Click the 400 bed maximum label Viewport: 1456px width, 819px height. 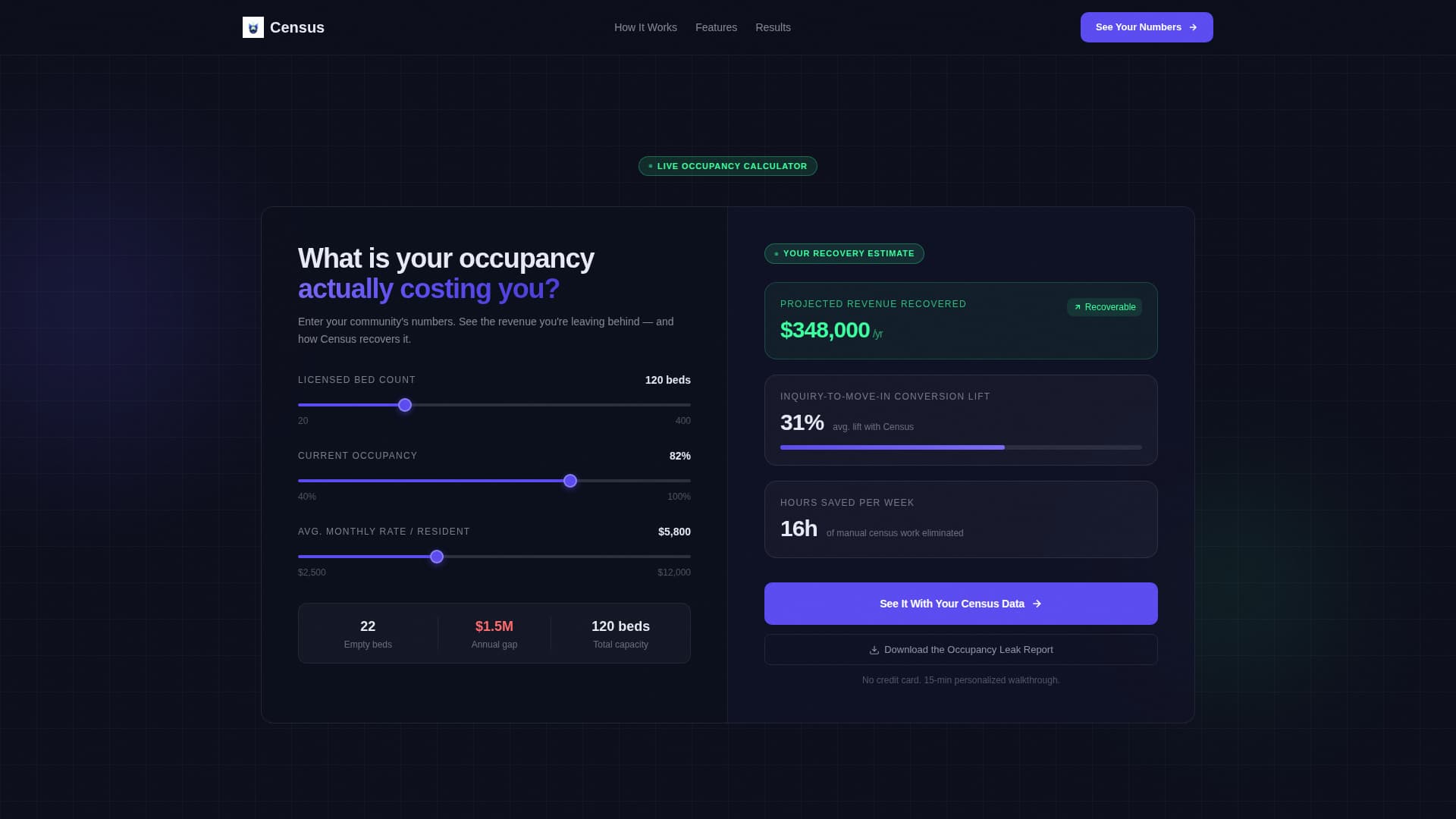click(682, 421)
